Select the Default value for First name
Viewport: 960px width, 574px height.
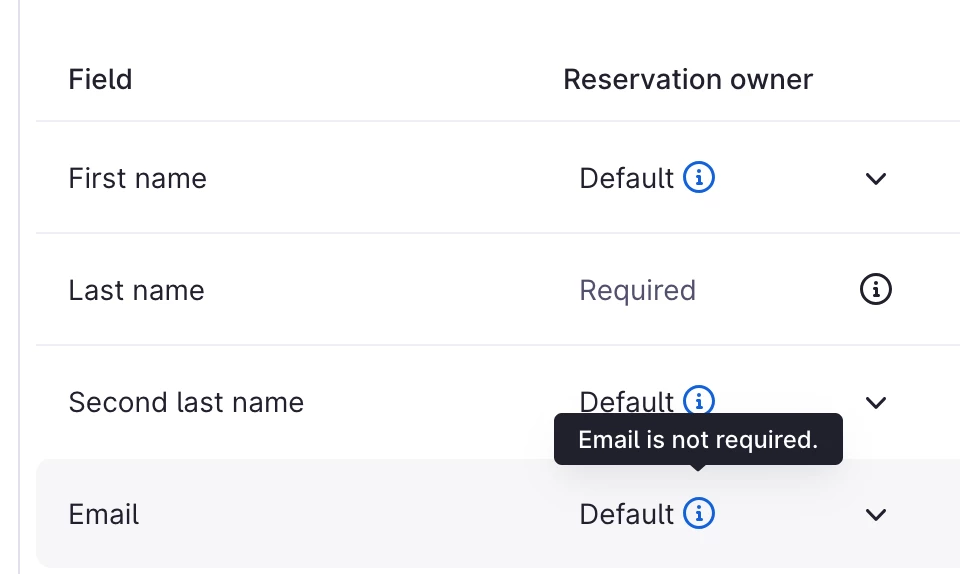click(x=627, y=179)
